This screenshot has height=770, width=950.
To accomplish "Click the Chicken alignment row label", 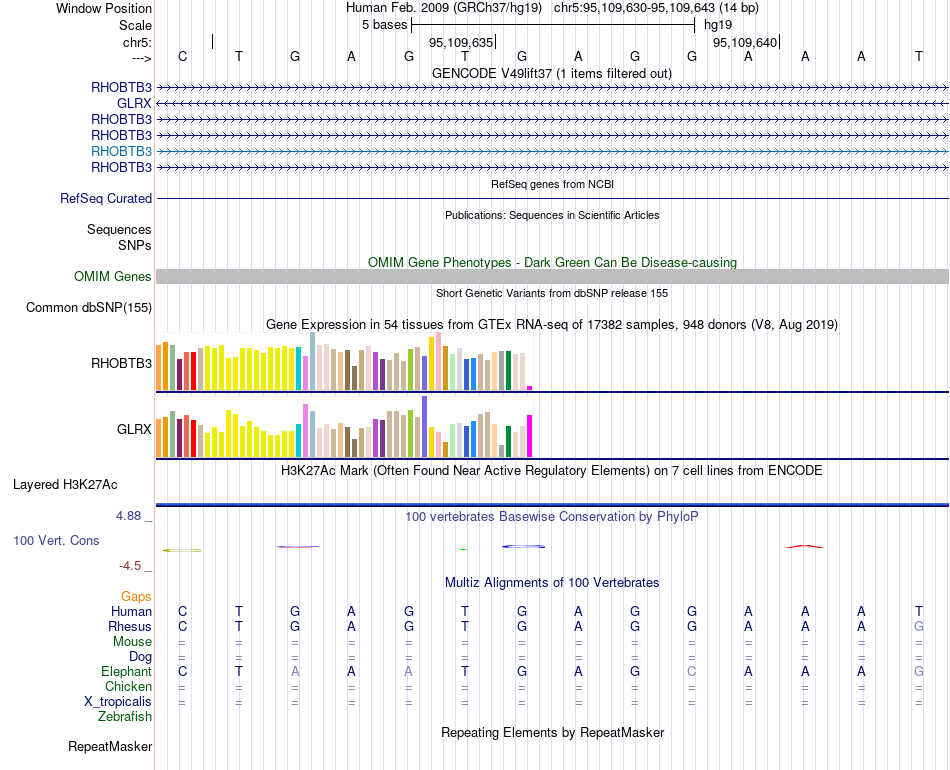I will (128, 686).
